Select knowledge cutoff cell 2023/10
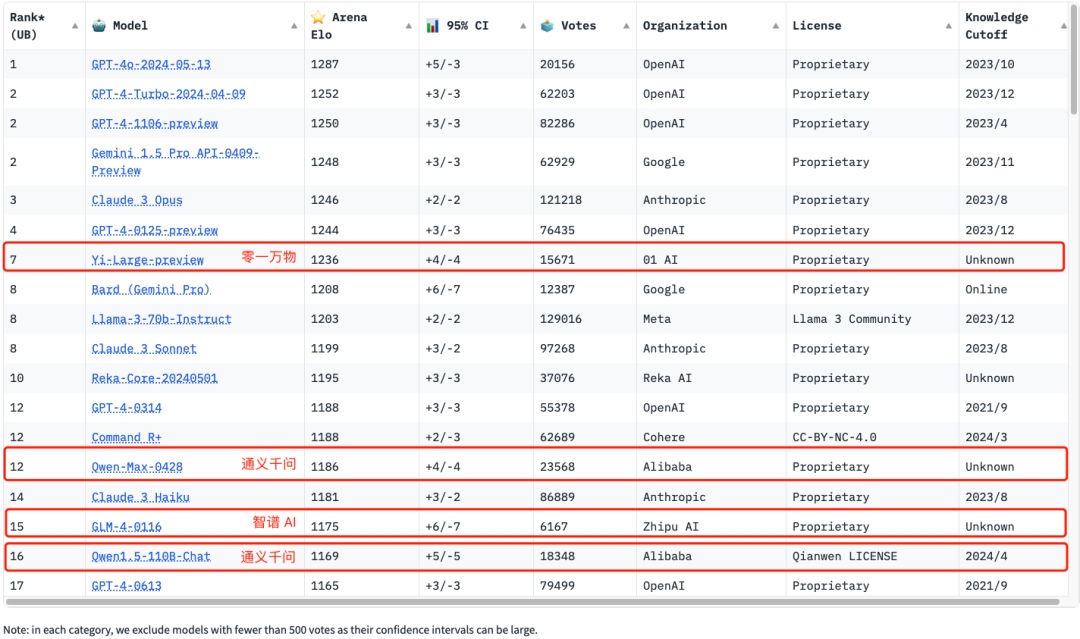 [989, 64]
